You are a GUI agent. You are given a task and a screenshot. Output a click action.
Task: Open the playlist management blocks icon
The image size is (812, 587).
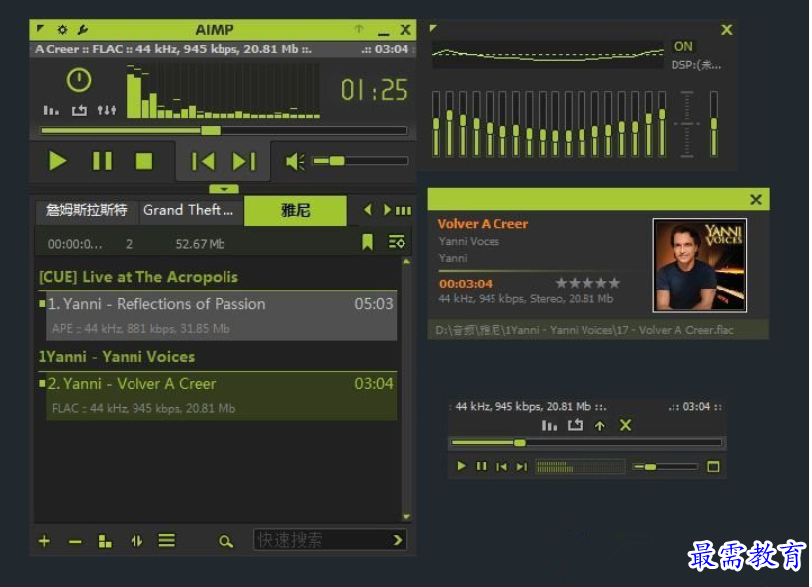pyautogui.click(x=105, y=541)
